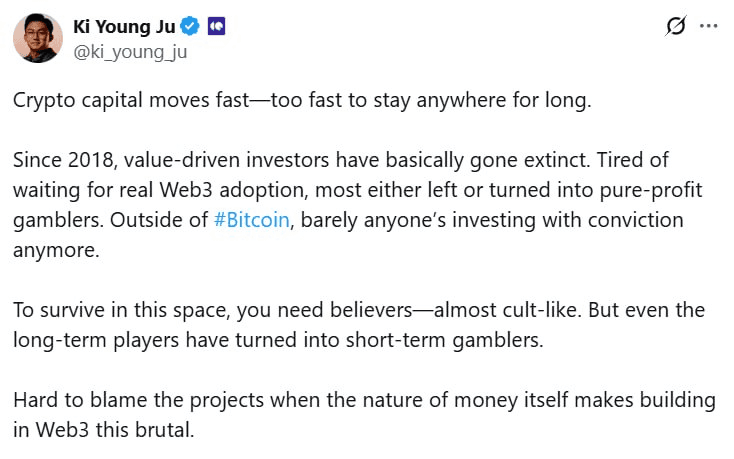Open the Ki Young Ju display name
The width and height of the screenshot is (734, 459).
123,26
